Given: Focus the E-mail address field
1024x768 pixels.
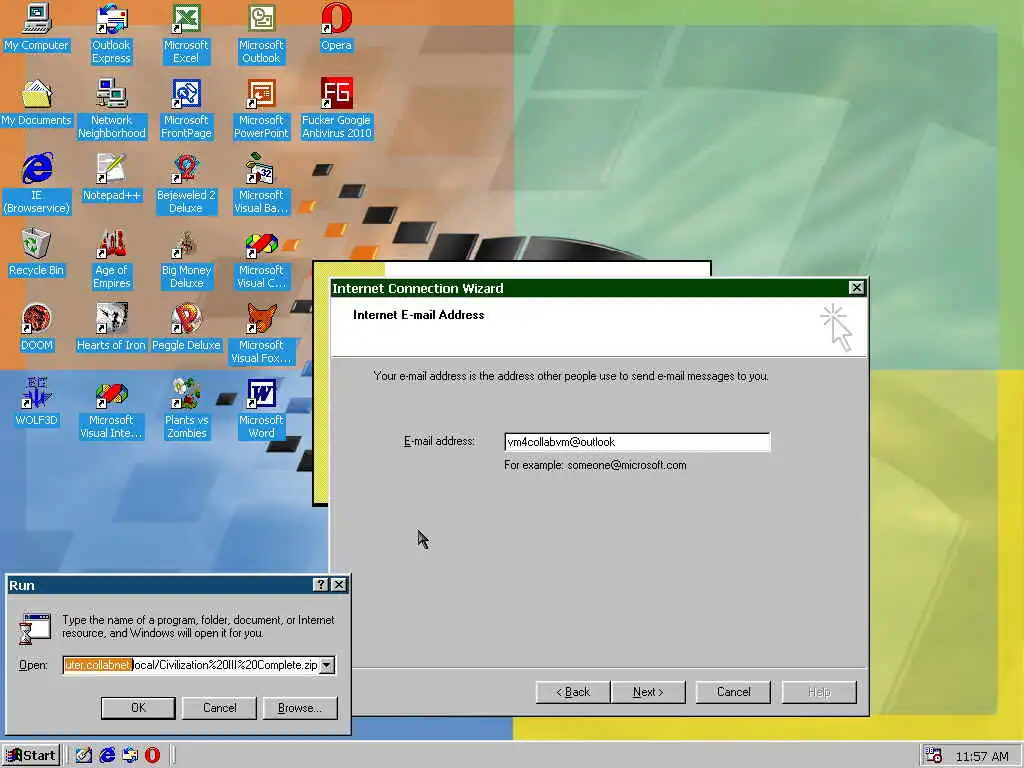Looking at the screenshot, I should click(637, 442).
